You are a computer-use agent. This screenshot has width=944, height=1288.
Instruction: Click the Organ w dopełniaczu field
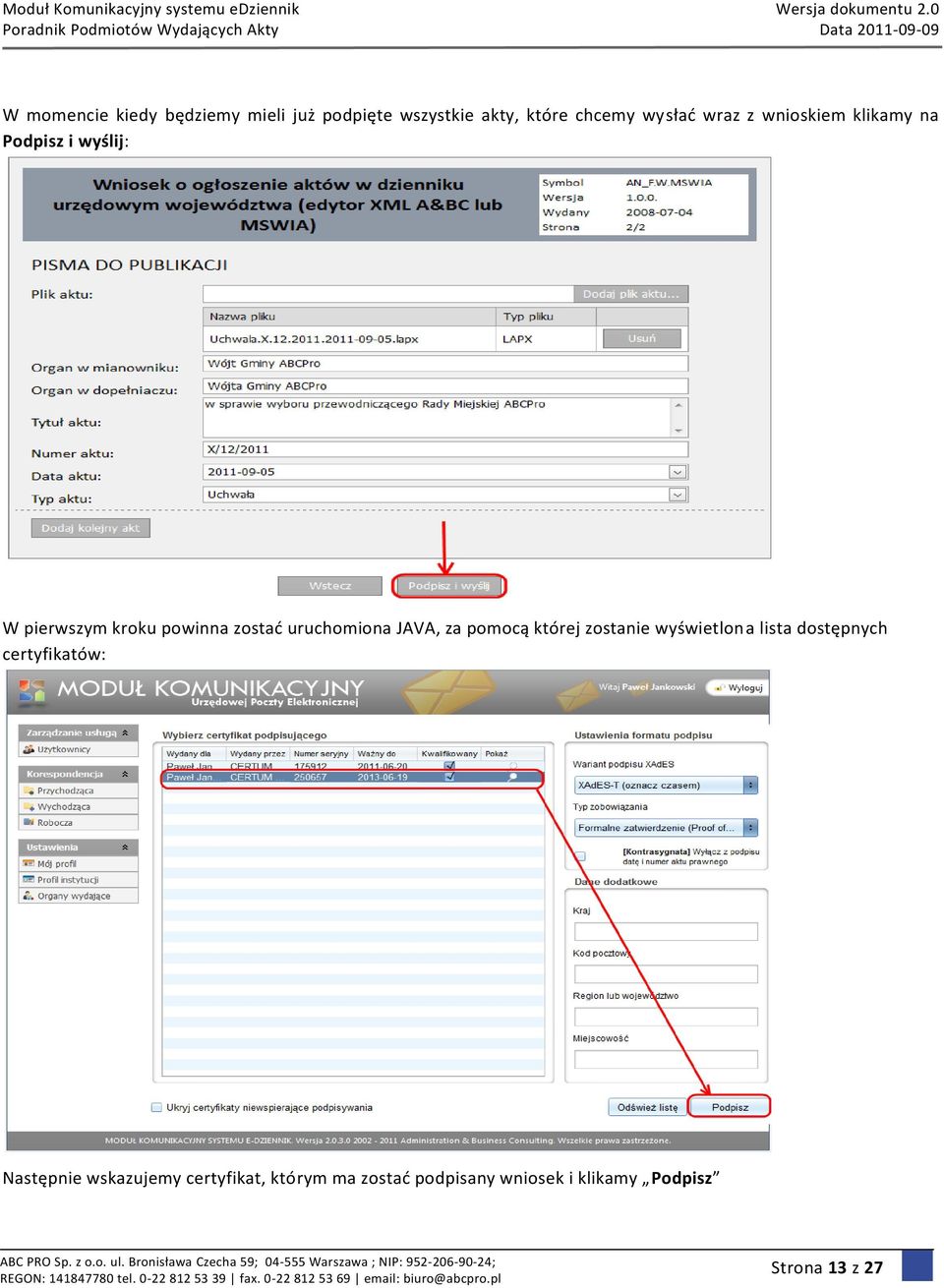(445, 386)
